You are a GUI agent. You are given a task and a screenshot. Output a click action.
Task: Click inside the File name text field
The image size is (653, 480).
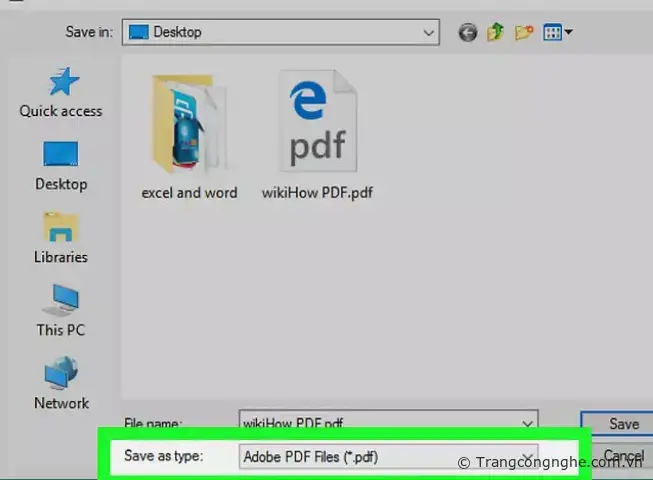point(380,423)
